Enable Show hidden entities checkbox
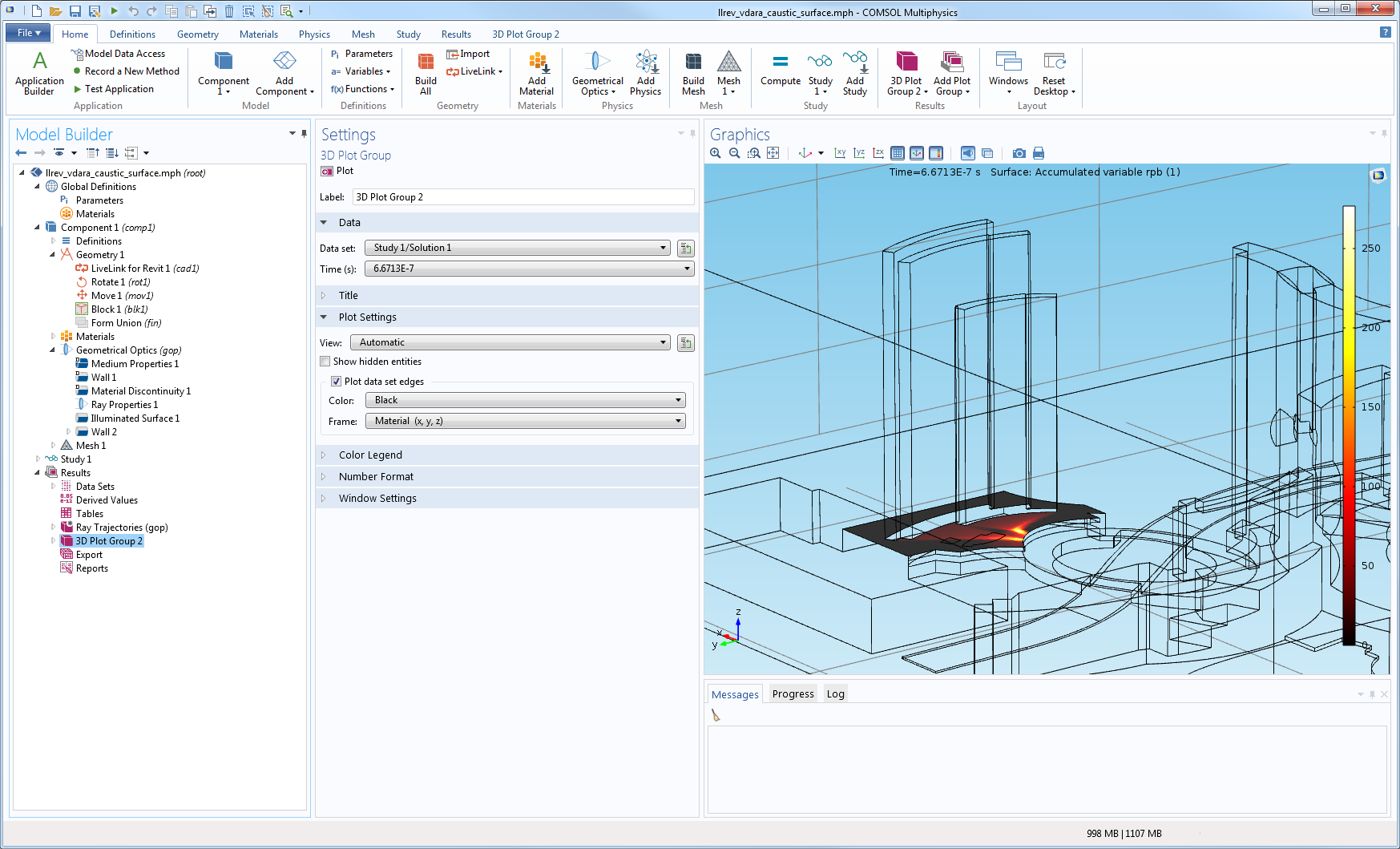 tap(325, 362)
